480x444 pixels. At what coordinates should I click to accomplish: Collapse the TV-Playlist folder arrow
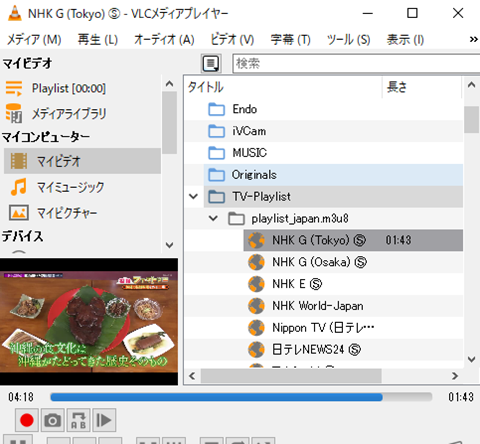pyautogui.click(x=193, y=196)
